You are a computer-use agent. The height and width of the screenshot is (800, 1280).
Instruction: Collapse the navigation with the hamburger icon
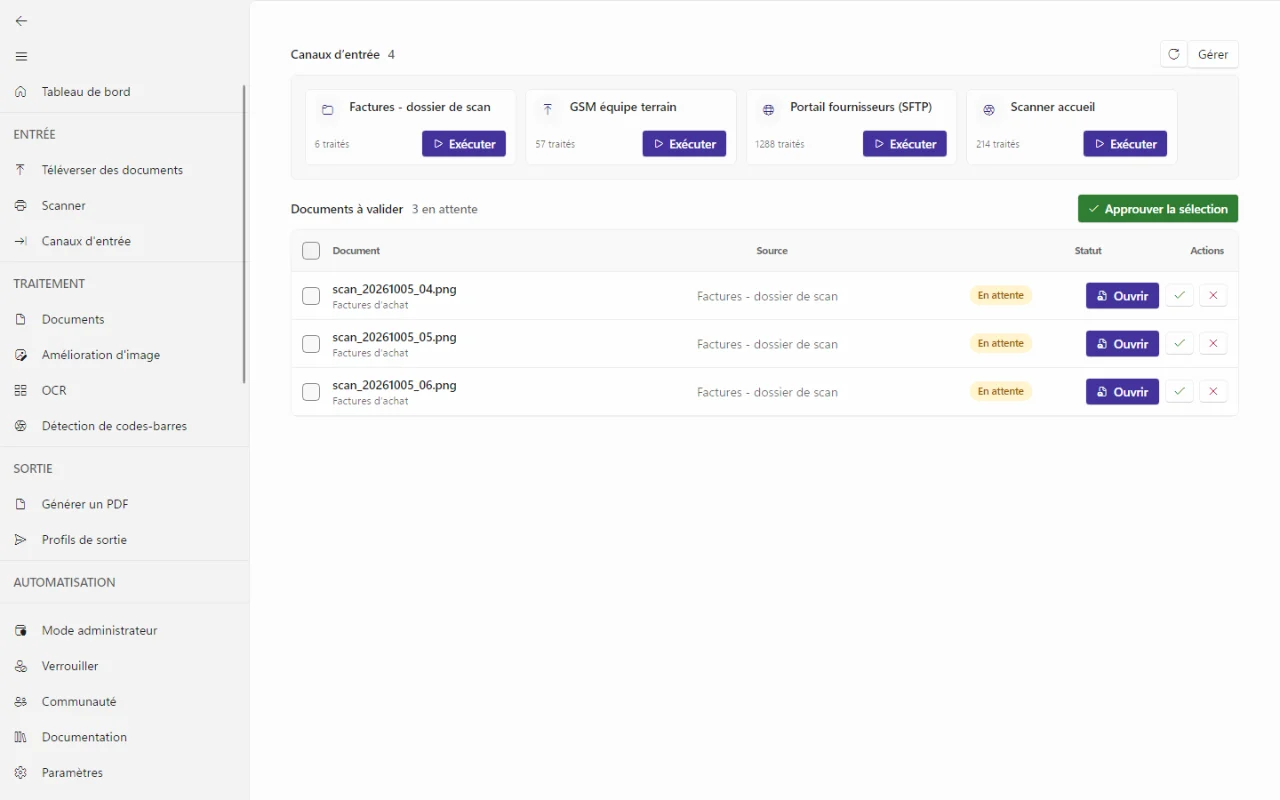click(x=21, y=56)
